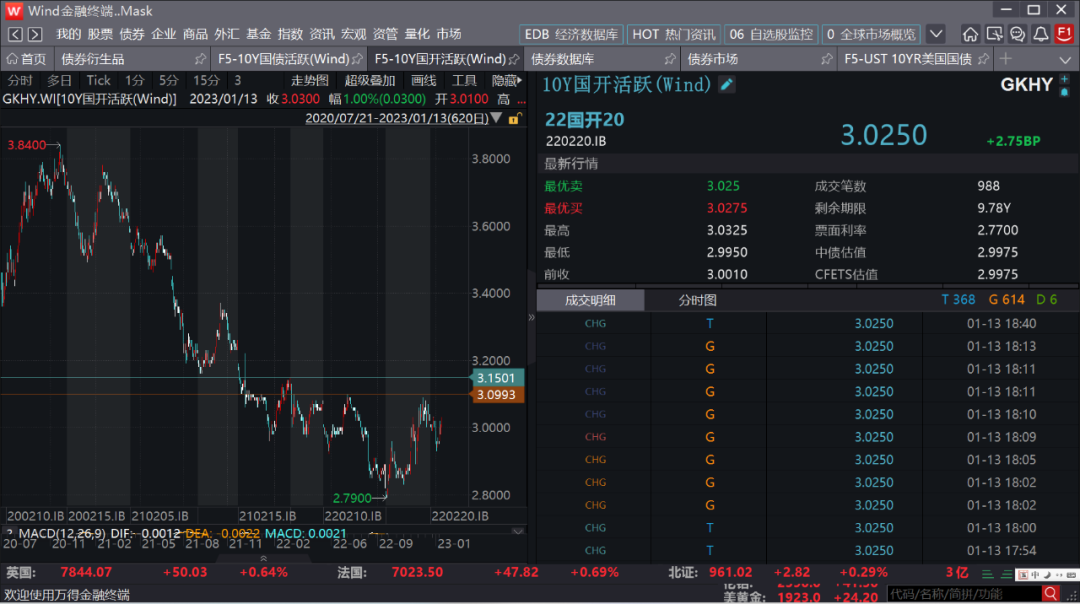The image size is (1080, 604).
Task: Click the red search button at bottom right
Action: click(1051, 594)
